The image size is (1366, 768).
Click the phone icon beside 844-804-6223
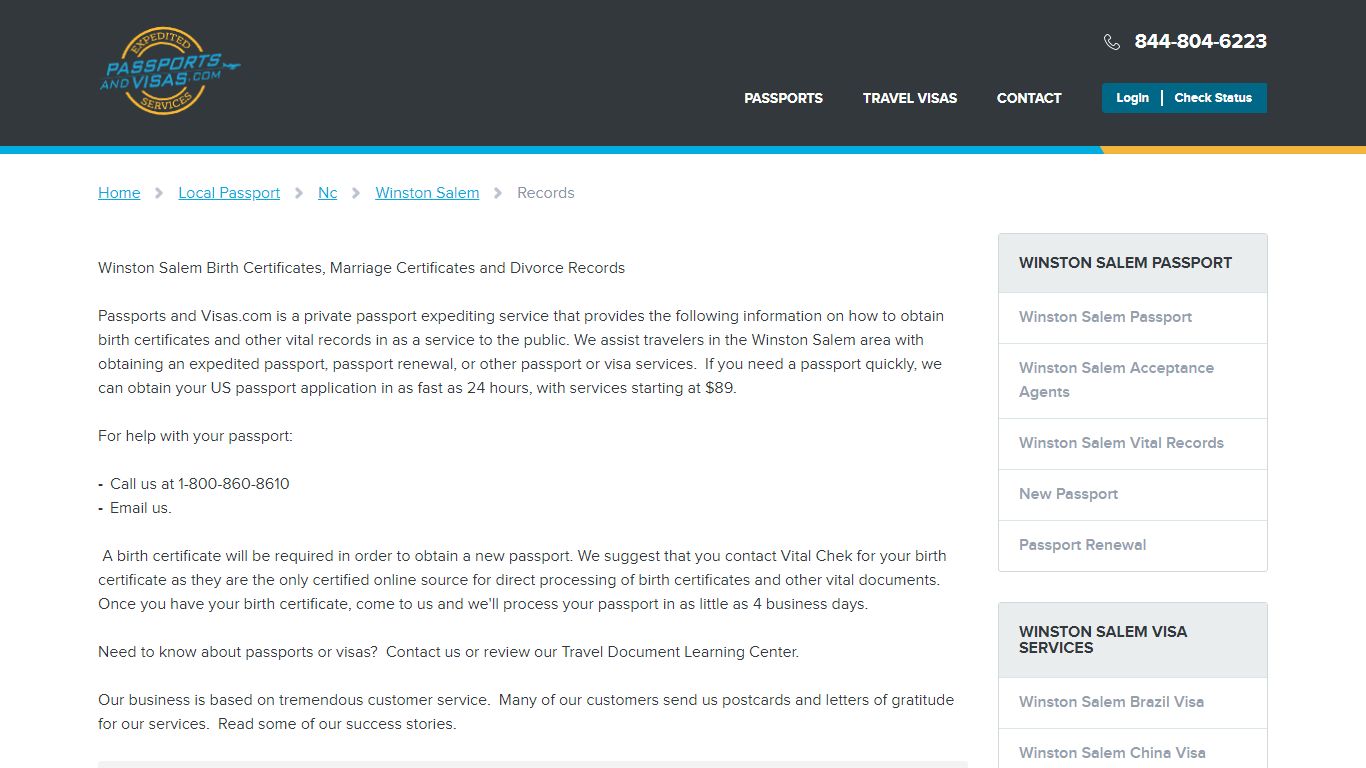pos(1112,42)
